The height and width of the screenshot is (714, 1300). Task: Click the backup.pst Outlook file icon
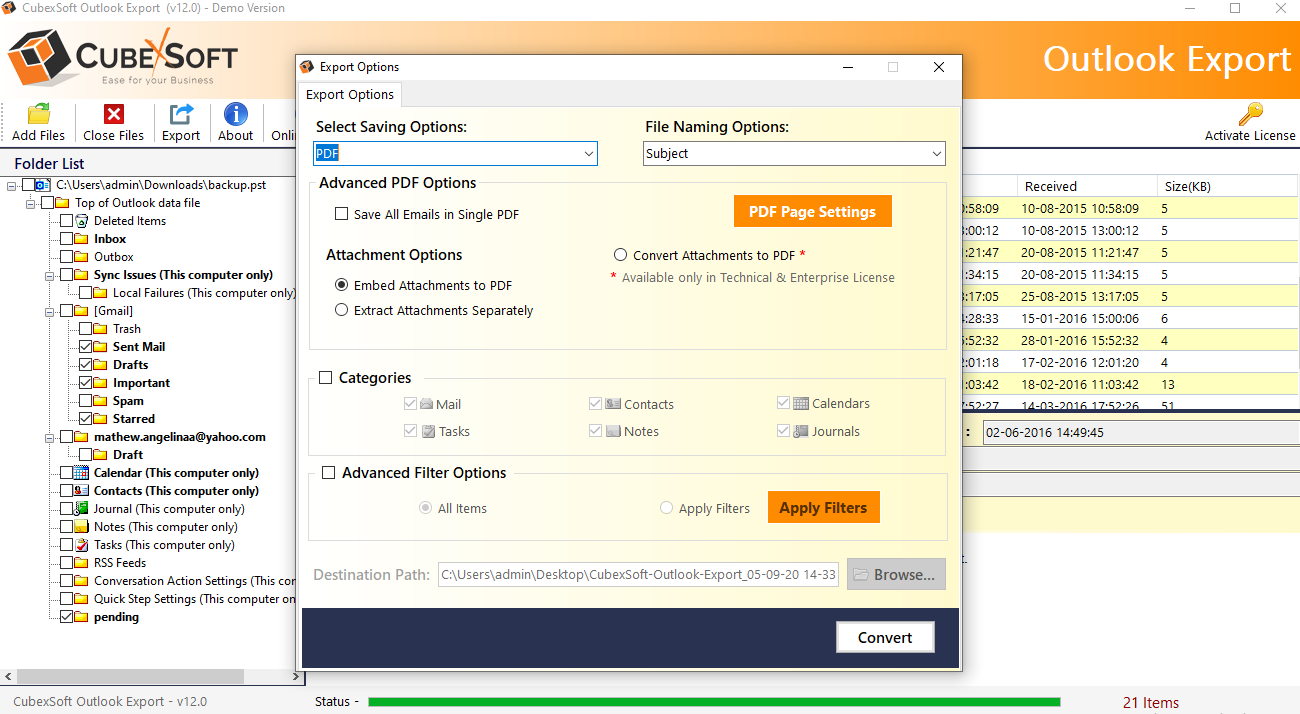click(x=44, y=185)
